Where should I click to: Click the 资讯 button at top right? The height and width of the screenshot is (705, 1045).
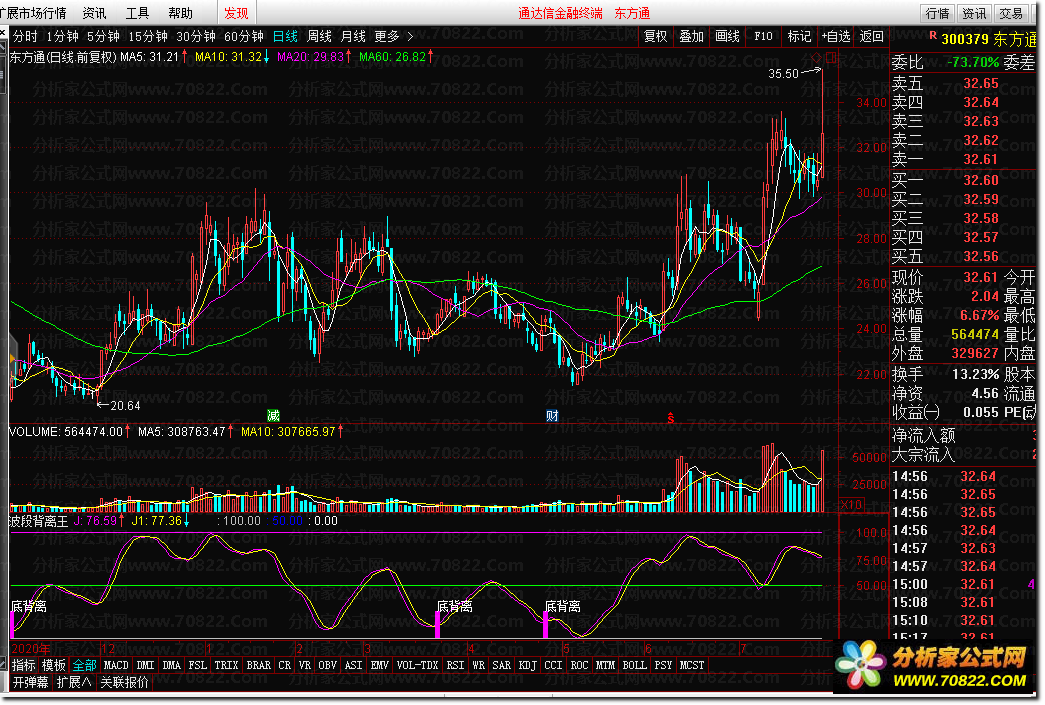[974, 13]
